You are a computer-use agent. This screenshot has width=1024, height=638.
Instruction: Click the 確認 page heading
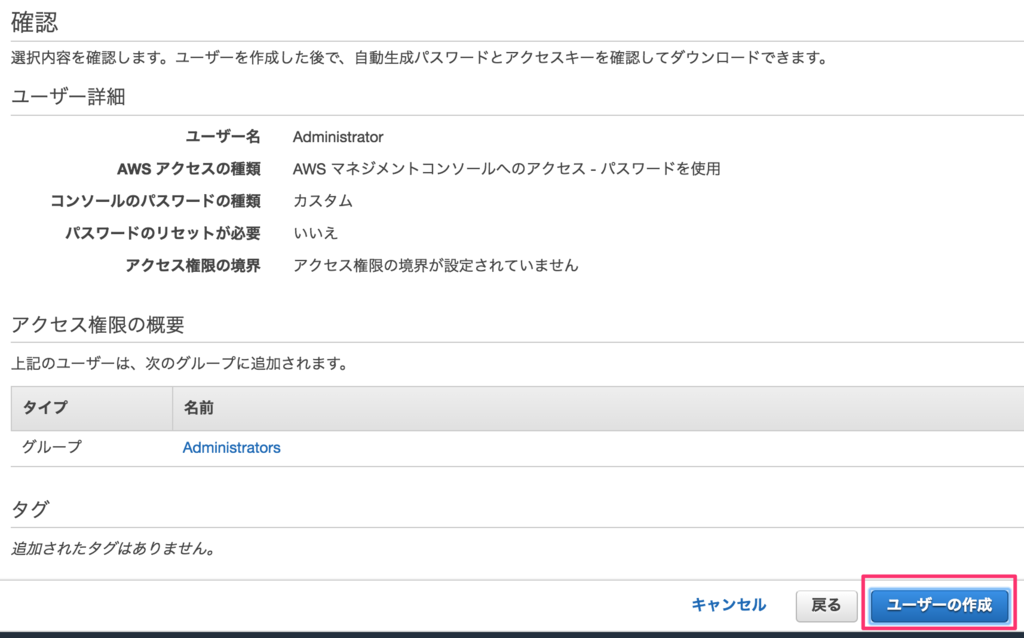coord(30,15)
